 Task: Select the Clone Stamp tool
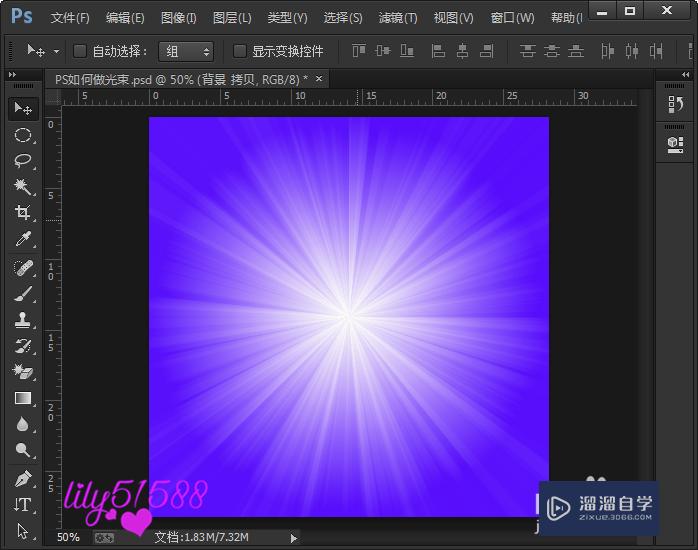pos(23,320)
